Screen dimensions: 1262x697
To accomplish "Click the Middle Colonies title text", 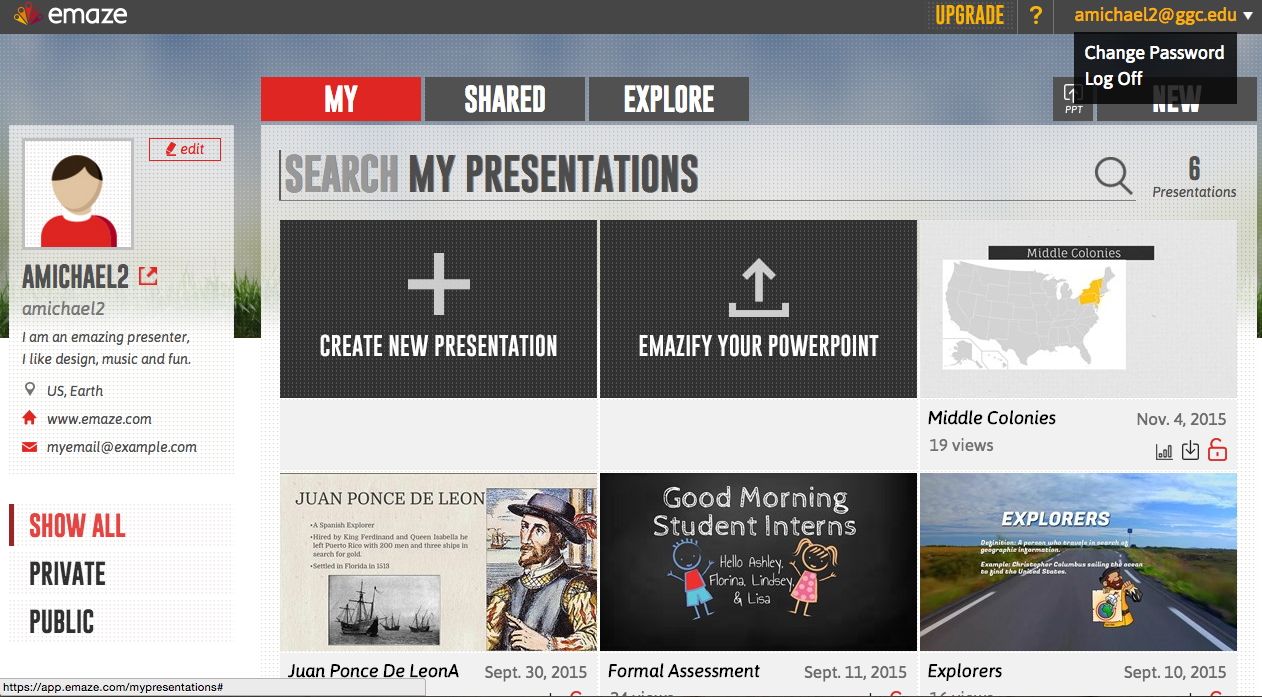I will coord(992,418).
